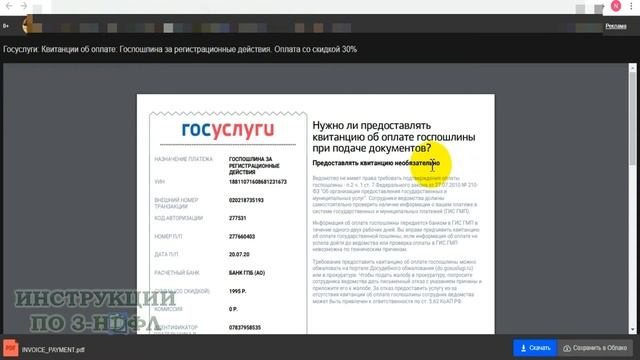The image size is (640, 360).
Task: Click the РАСЧЕТНЫЙ БАНК label
Action: click(x=176, y=273)
